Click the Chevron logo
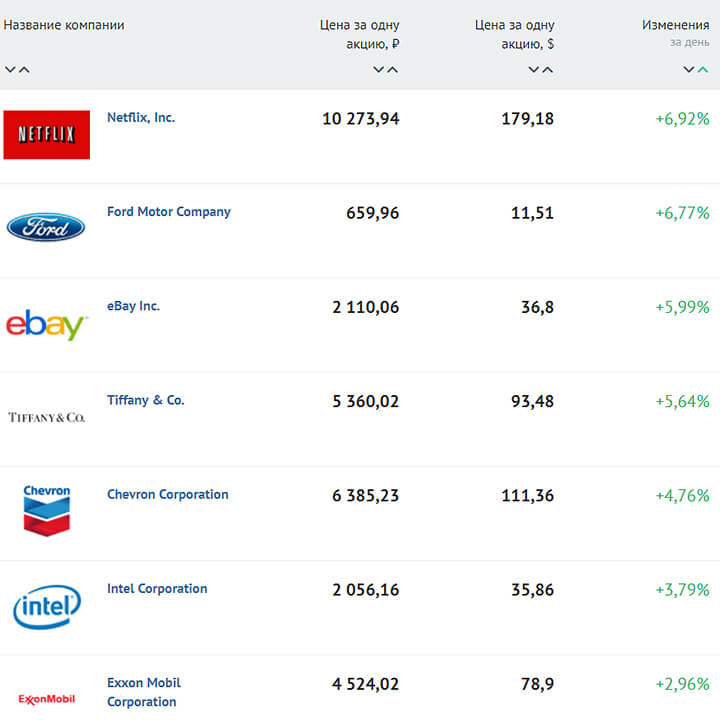The width and height of the screenshot is (720, 727). pos(47,511)
